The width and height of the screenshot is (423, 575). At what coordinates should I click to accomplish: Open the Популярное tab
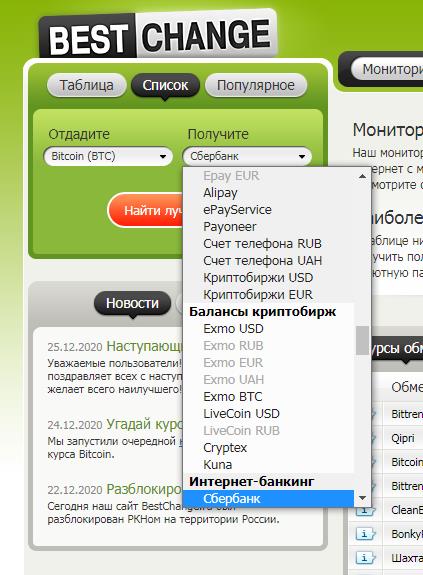(255, 85)
